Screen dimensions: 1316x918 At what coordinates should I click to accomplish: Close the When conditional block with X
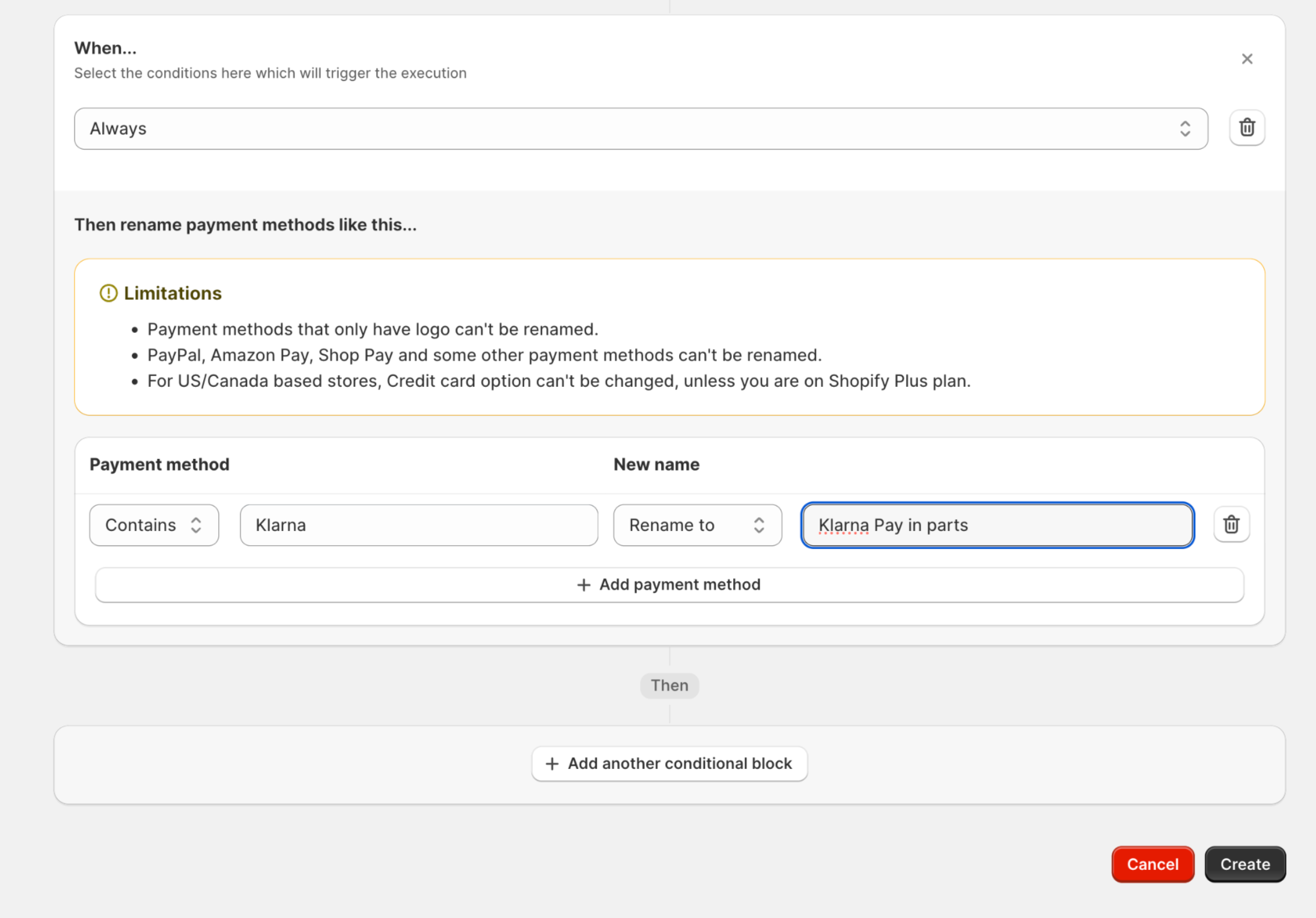pos(1247,59)
